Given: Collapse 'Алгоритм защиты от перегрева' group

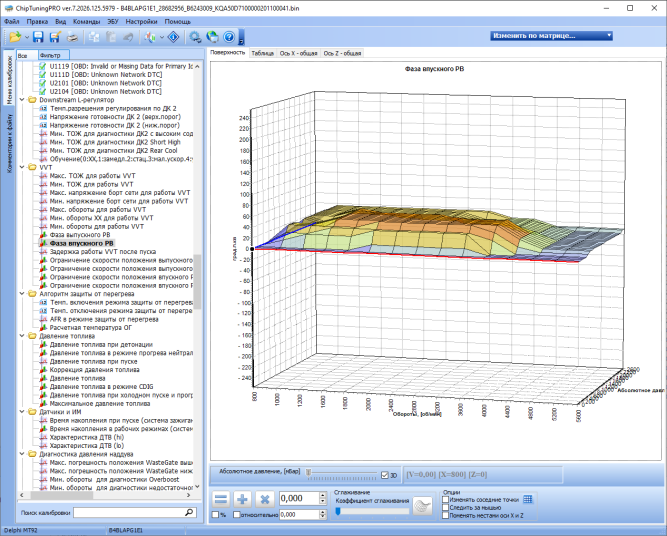Looking at the screenshot, I should (22, 294).
